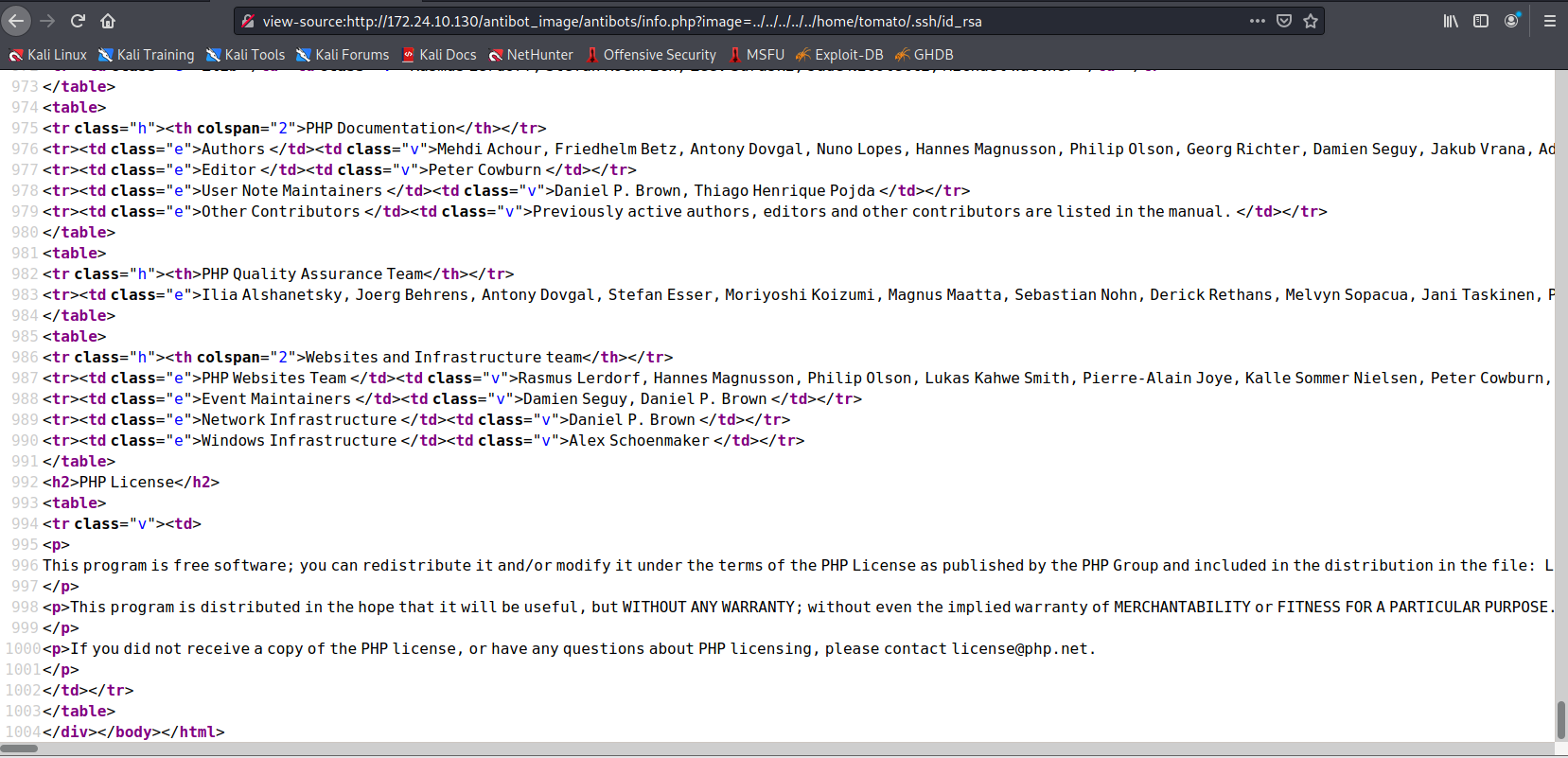Open the NetHunter bookmark
Viewport: 1568px width, 758px height.
click(x=531, y=55)
